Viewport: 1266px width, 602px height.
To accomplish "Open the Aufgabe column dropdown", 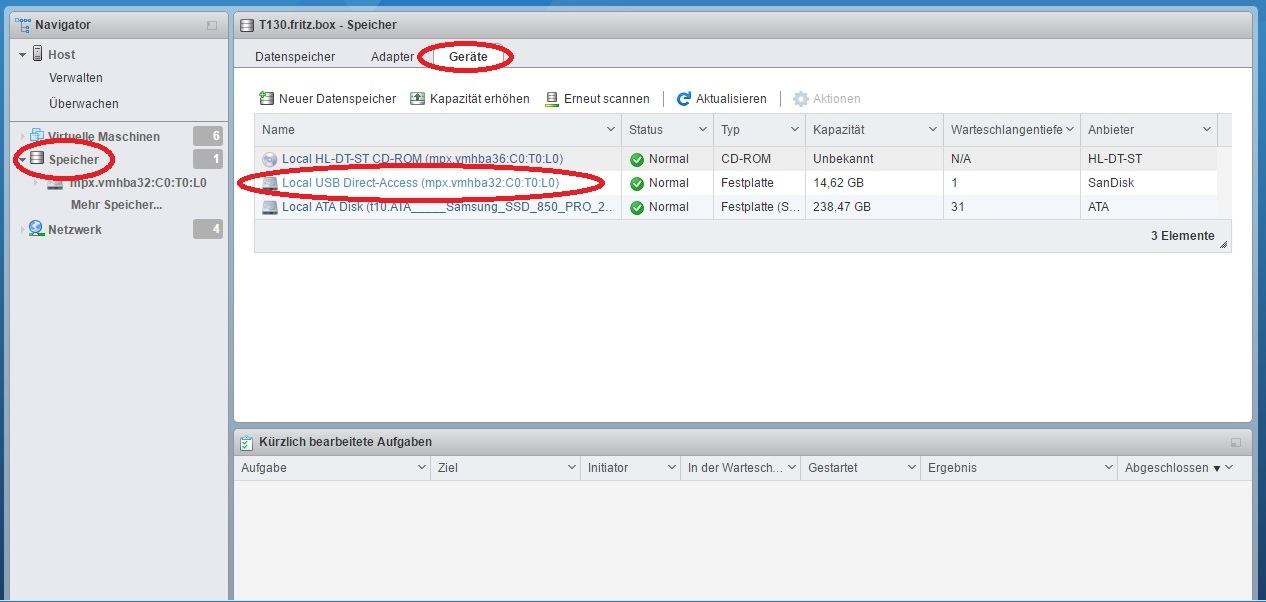I will (421, 468).
